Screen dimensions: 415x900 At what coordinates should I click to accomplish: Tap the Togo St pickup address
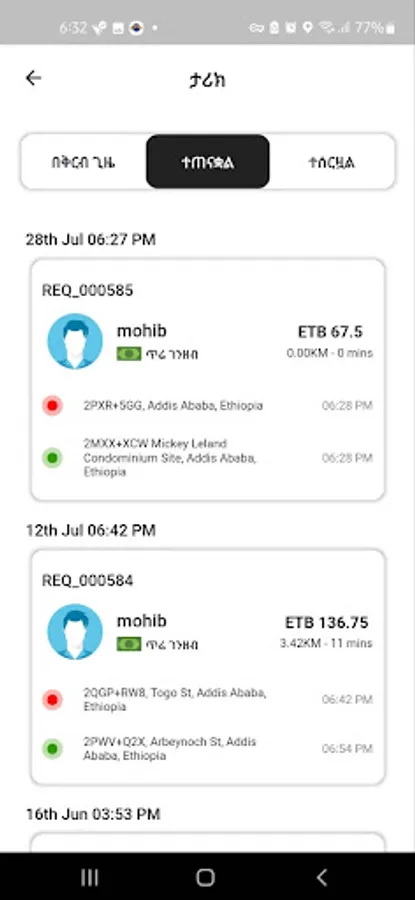[x=174, y=700]
